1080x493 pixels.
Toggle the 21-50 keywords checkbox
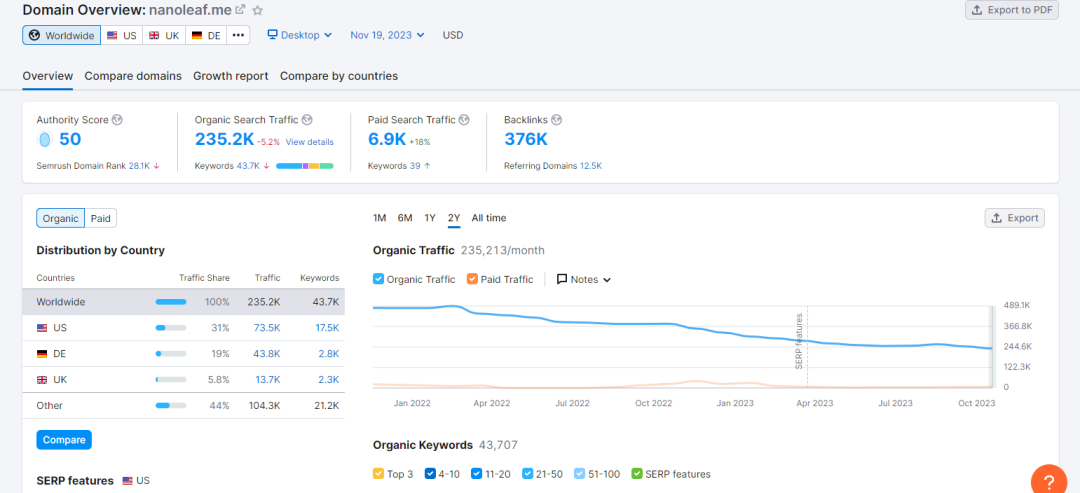point(528,474)
